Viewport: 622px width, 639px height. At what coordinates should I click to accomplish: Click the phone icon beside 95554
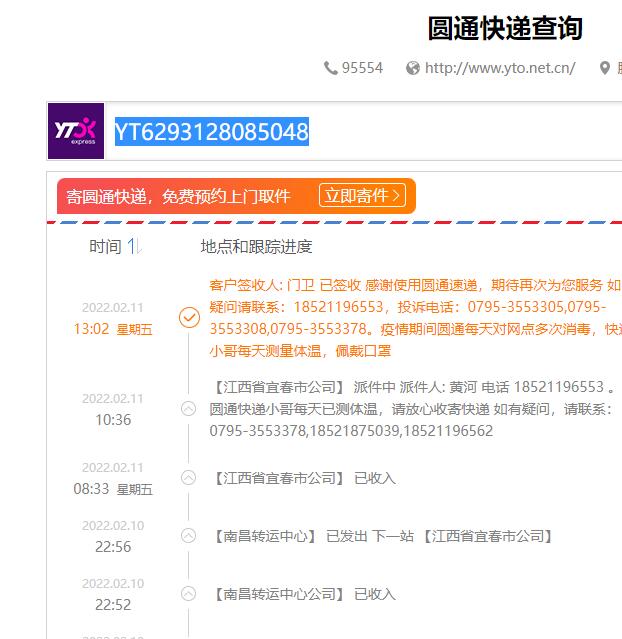pyautogui.click(x=331, y=68)
